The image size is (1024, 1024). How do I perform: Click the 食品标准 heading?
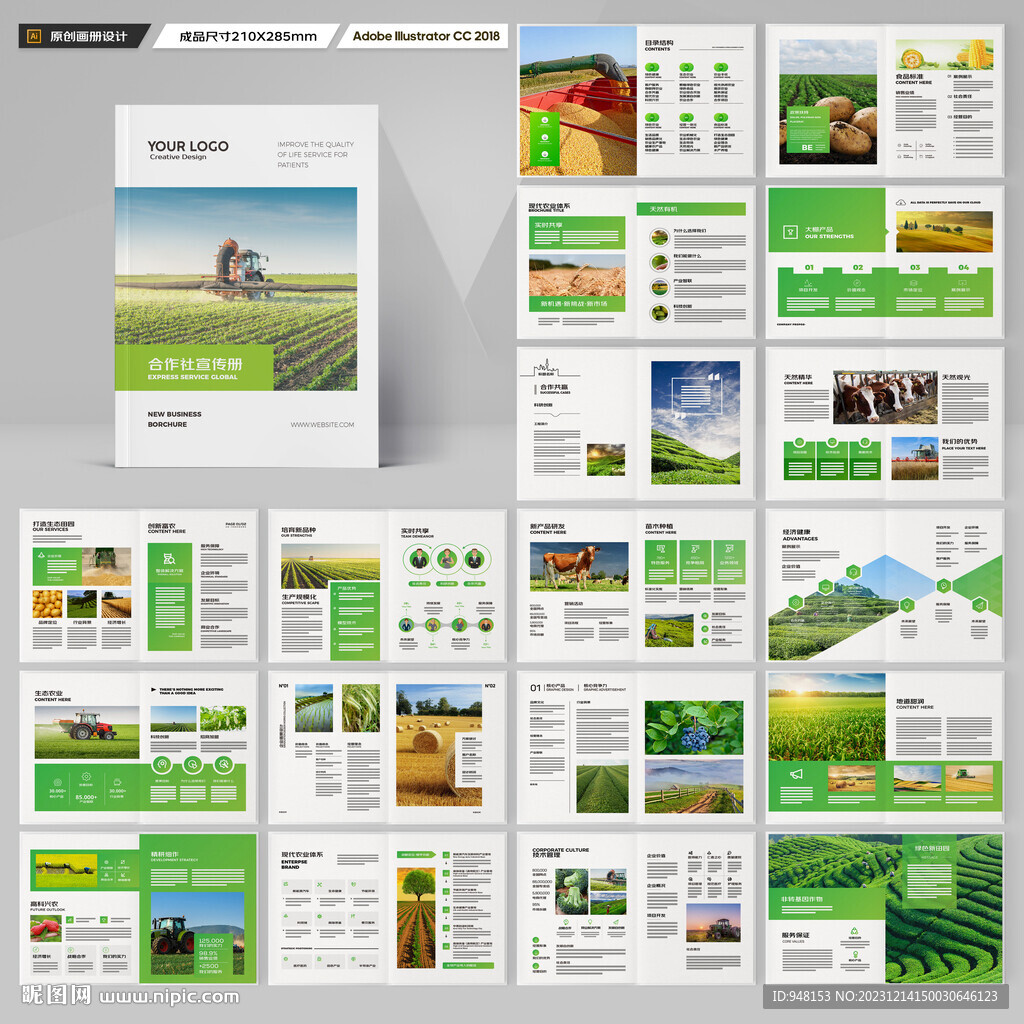[909, 76]
